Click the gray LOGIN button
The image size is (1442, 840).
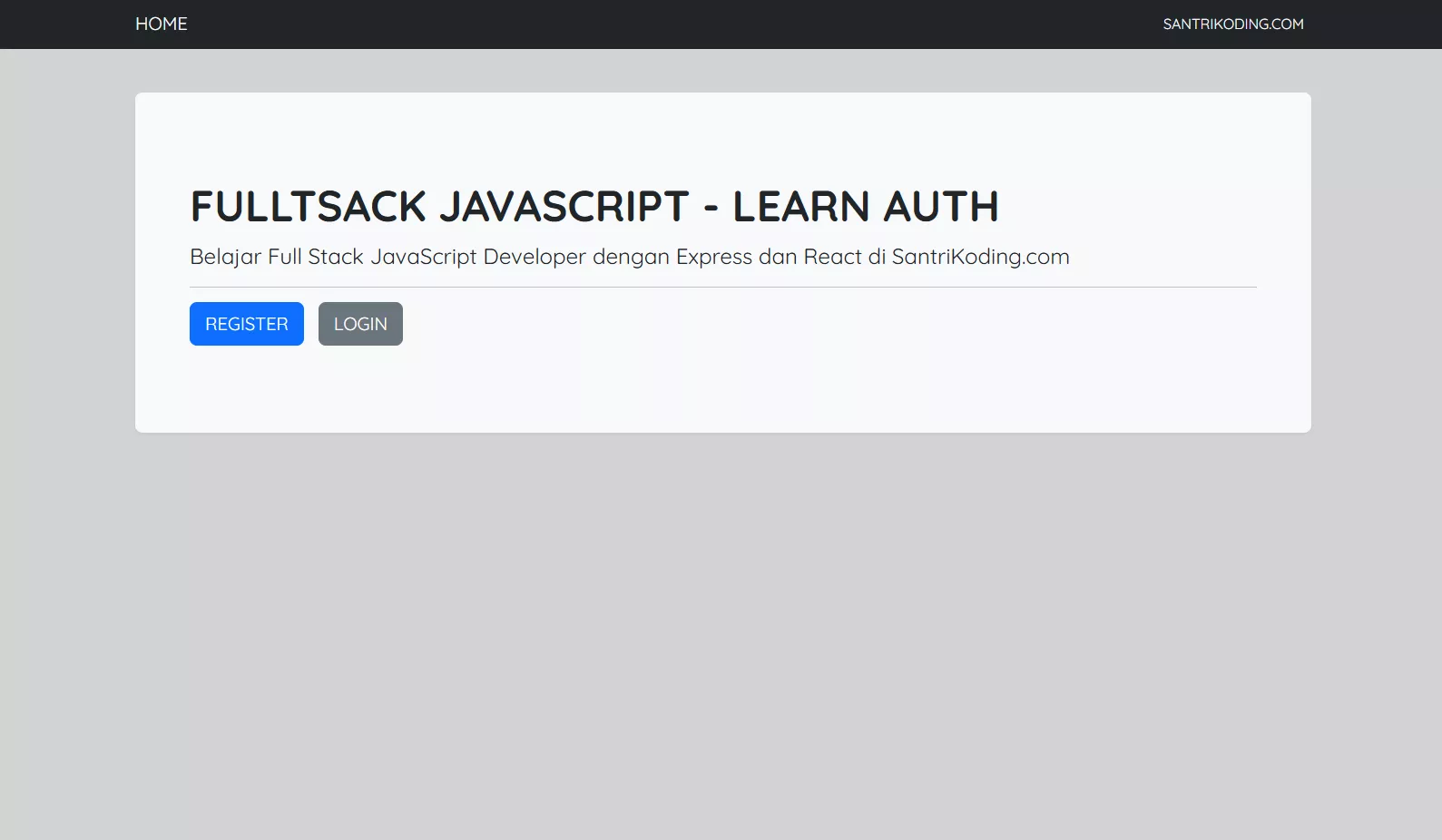[360, 324]
